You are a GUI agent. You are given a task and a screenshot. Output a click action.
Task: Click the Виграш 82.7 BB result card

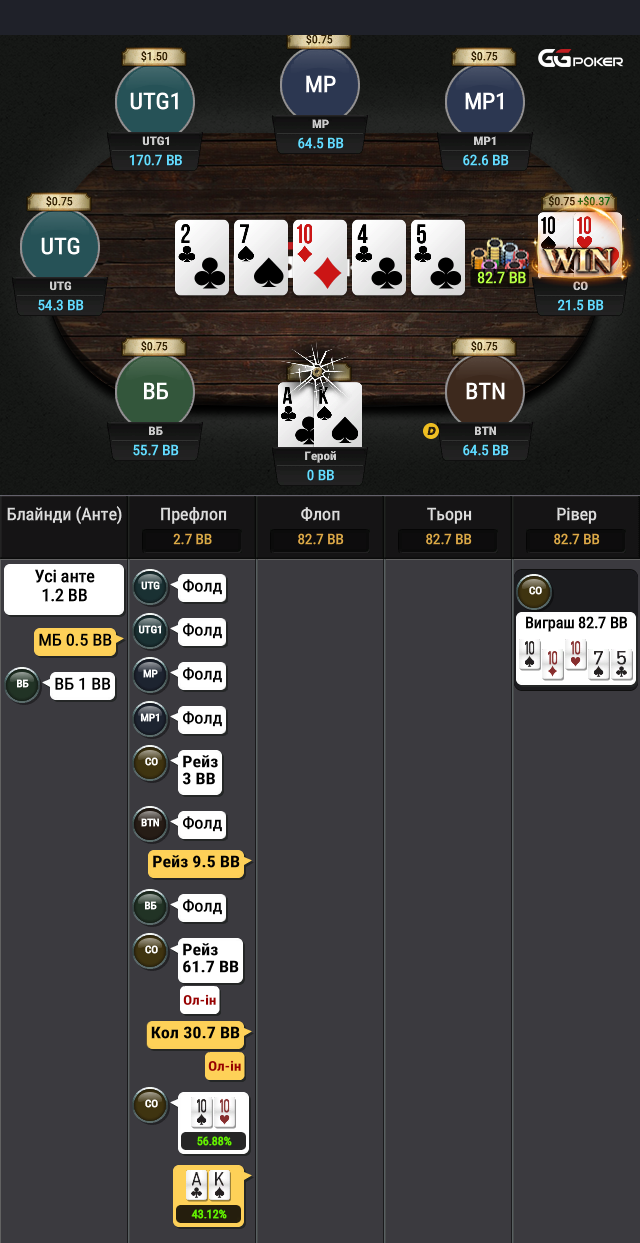tap(576, 648)
